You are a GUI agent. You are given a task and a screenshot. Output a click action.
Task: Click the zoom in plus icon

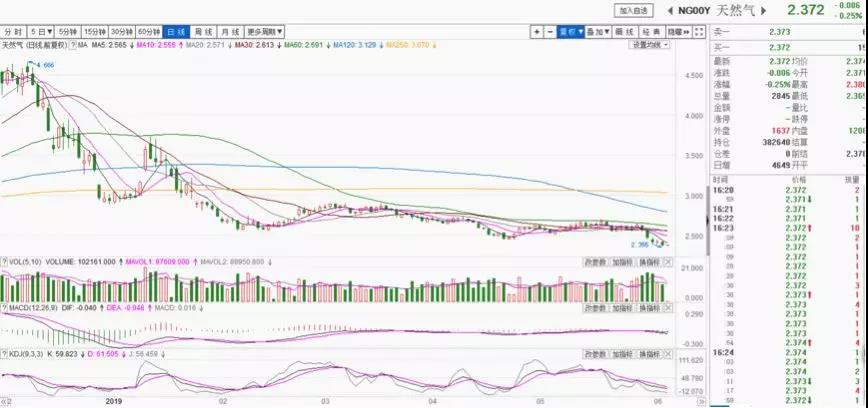(538, 33)
